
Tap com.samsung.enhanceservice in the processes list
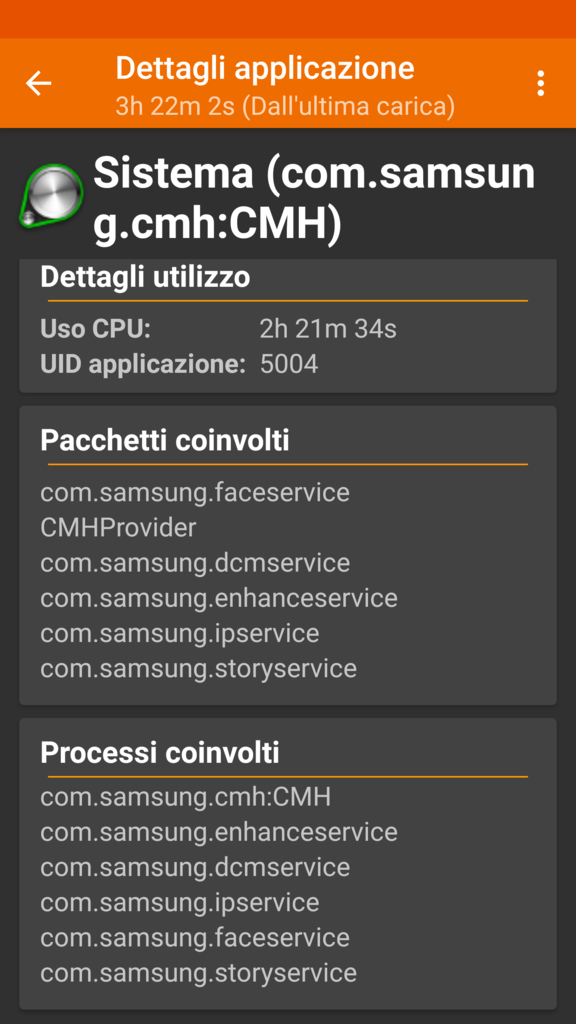(x=219, y=832)
